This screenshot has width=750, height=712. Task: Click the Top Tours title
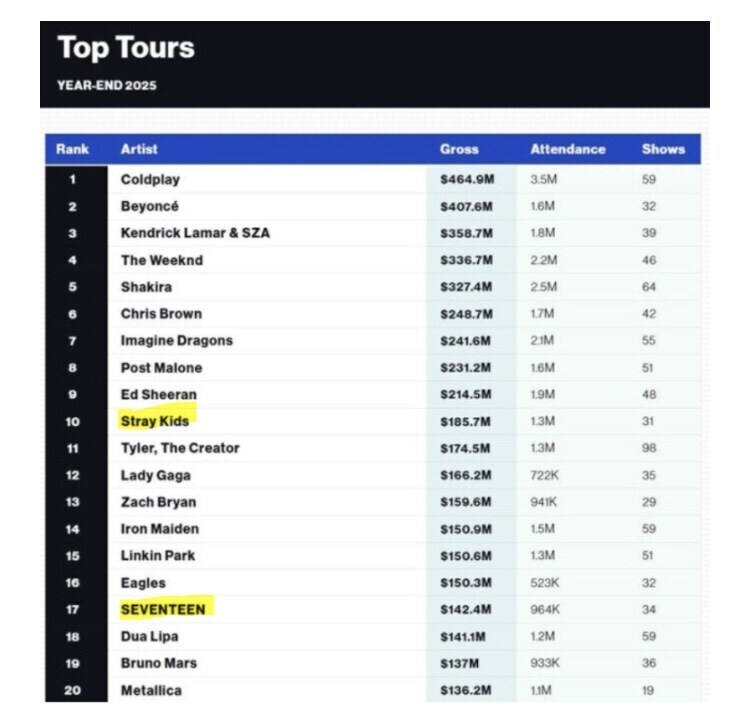(126, 48)
